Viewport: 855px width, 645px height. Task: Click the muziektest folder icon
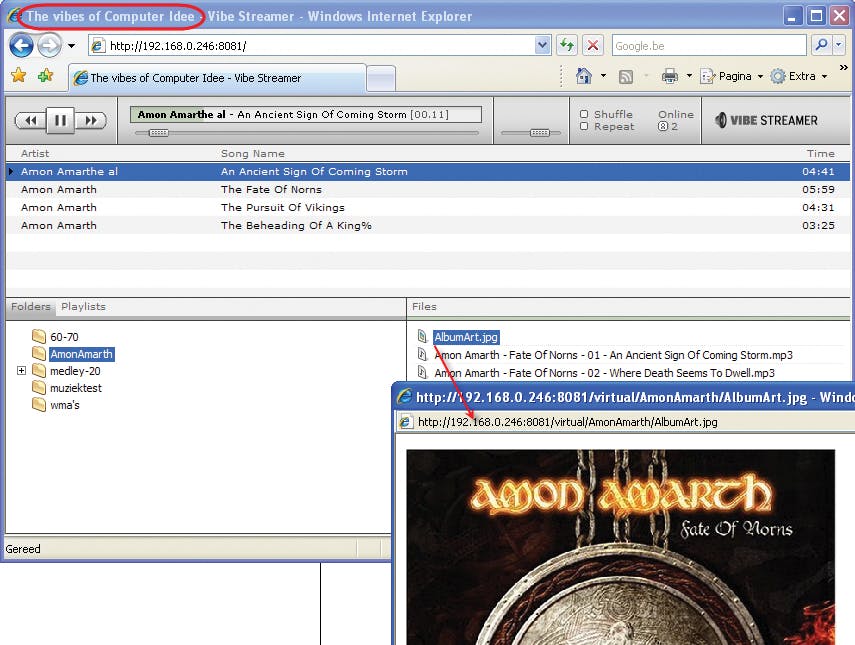pyautogui.click(x=39, y=387)
